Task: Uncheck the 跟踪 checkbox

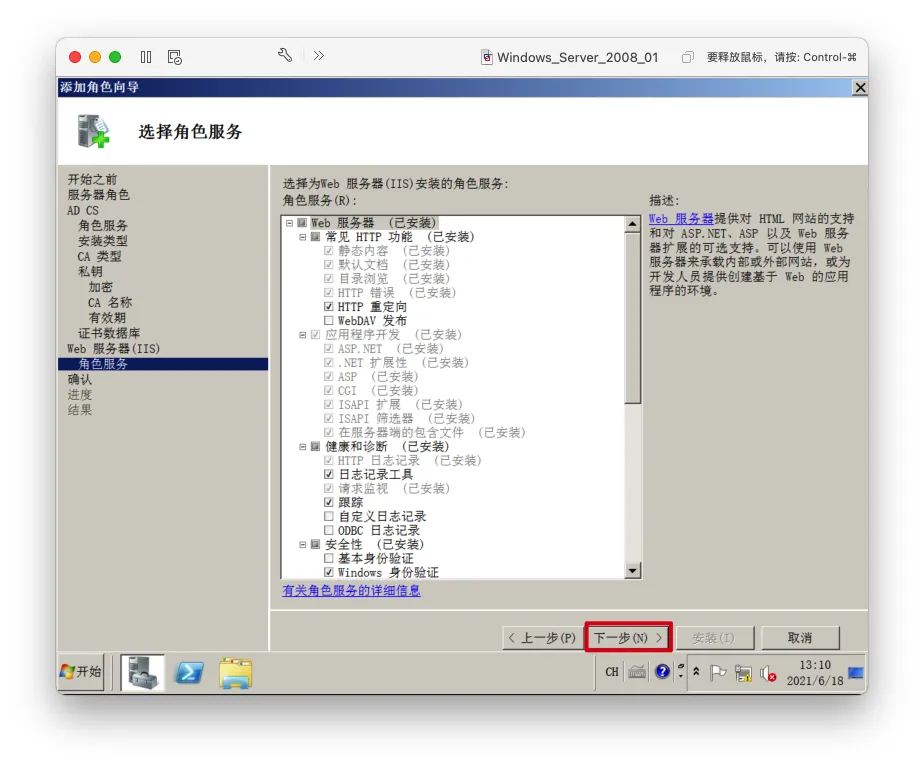Action: pos(329,502)
